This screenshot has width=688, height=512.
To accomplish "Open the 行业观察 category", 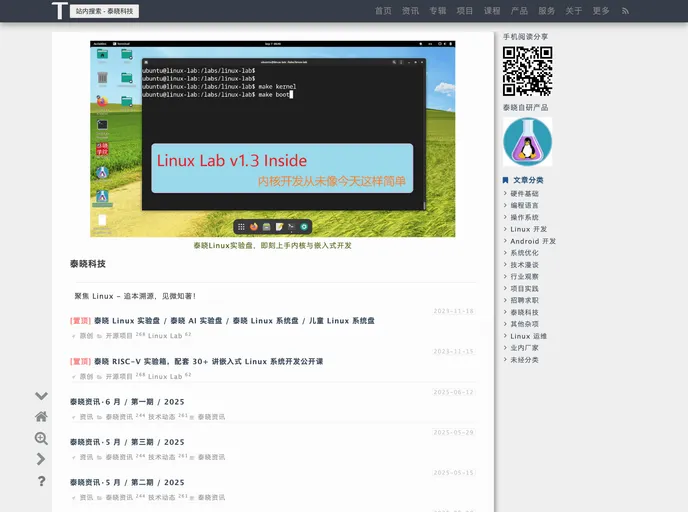I will (x=524, y=276).
